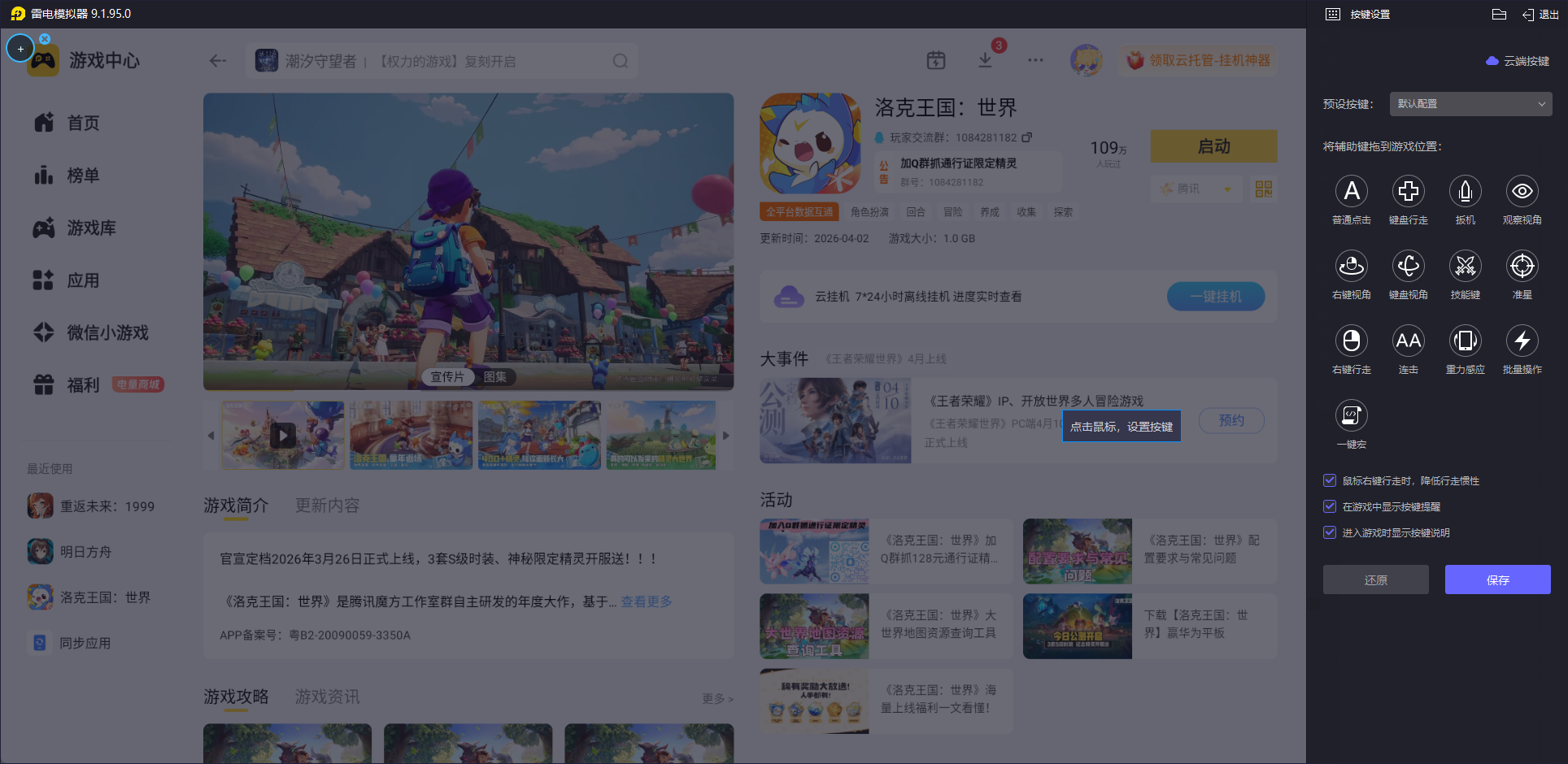Open 游戏库 in the left sidebar
The width and height of the screenshot is (1568, 764).
[x=91, y=228]
